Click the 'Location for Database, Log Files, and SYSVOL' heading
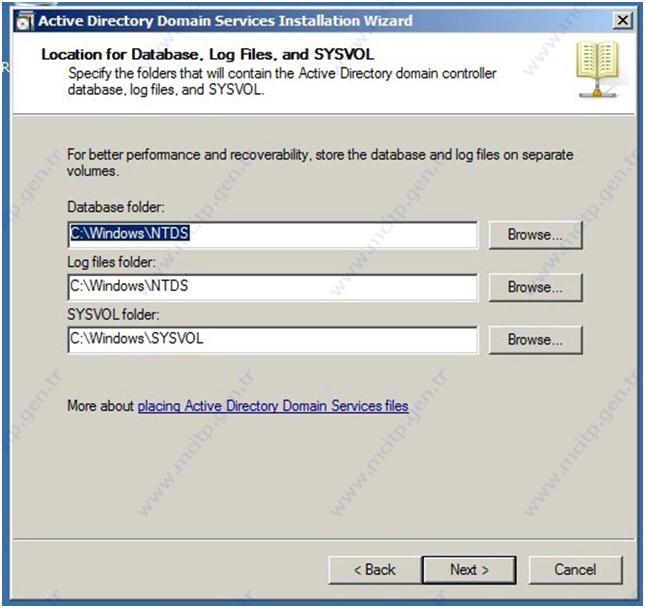This screenshot has width=645, height=608. (208, 55)
